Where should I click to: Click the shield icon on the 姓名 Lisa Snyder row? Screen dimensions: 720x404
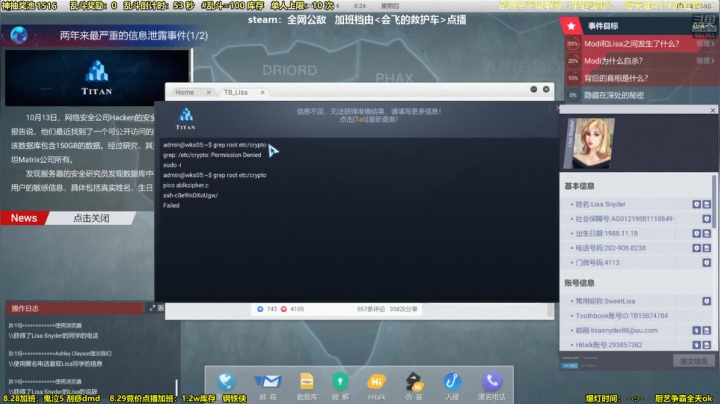point(697,204)
